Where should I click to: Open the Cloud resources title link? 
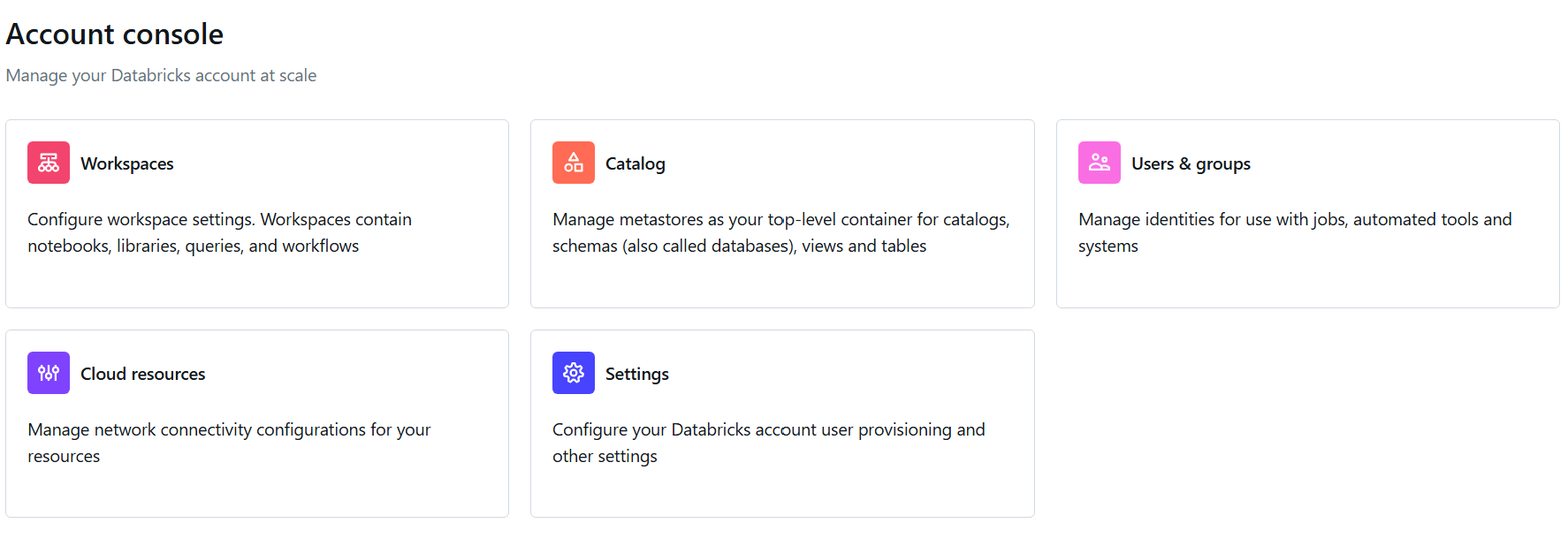tap(142, 374)
